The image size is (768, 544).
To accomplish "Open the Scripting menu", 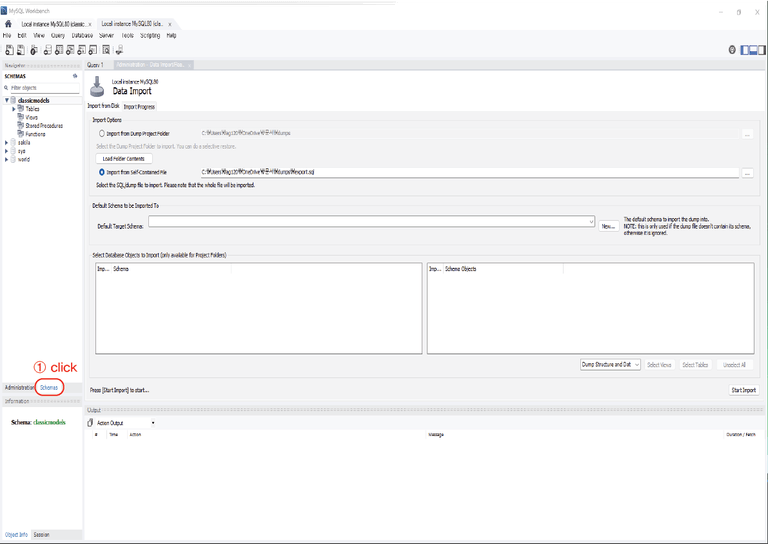I will tap(150, 35).
